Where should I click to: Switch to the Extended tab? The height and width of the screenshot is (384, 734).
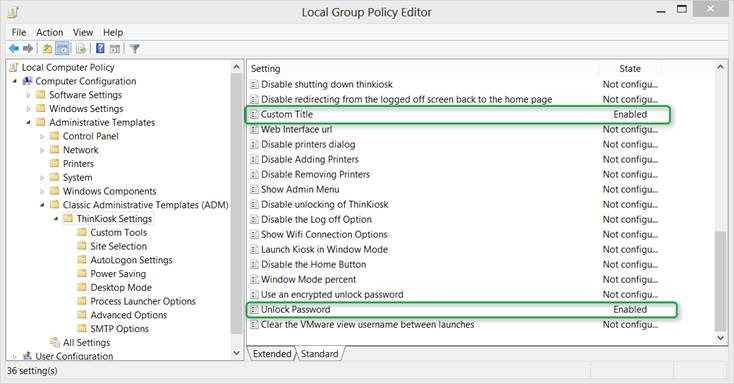coord(272,354)
